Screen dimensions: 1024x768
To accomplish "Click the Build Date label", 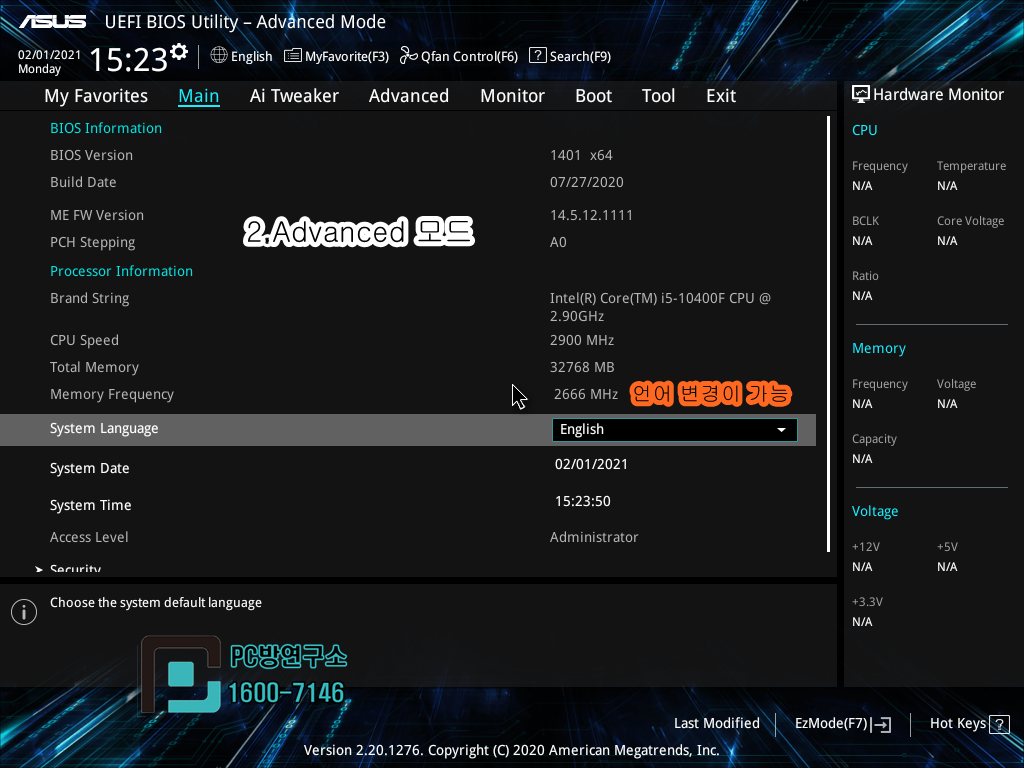I will (x=83, y=182).
